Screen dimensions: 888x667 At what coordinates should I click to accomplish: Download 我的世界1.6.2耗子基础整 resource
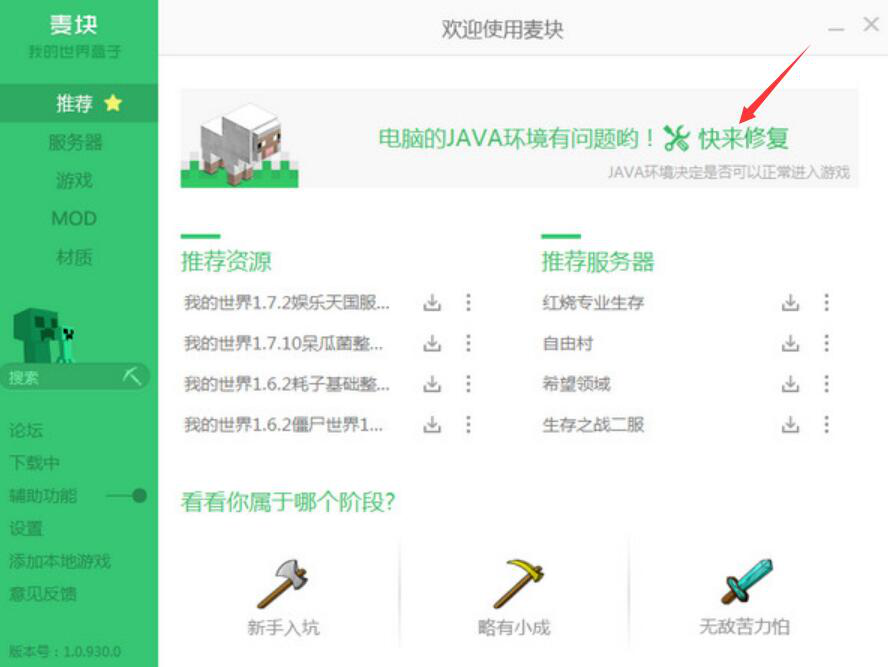click(x=432, y=384)
